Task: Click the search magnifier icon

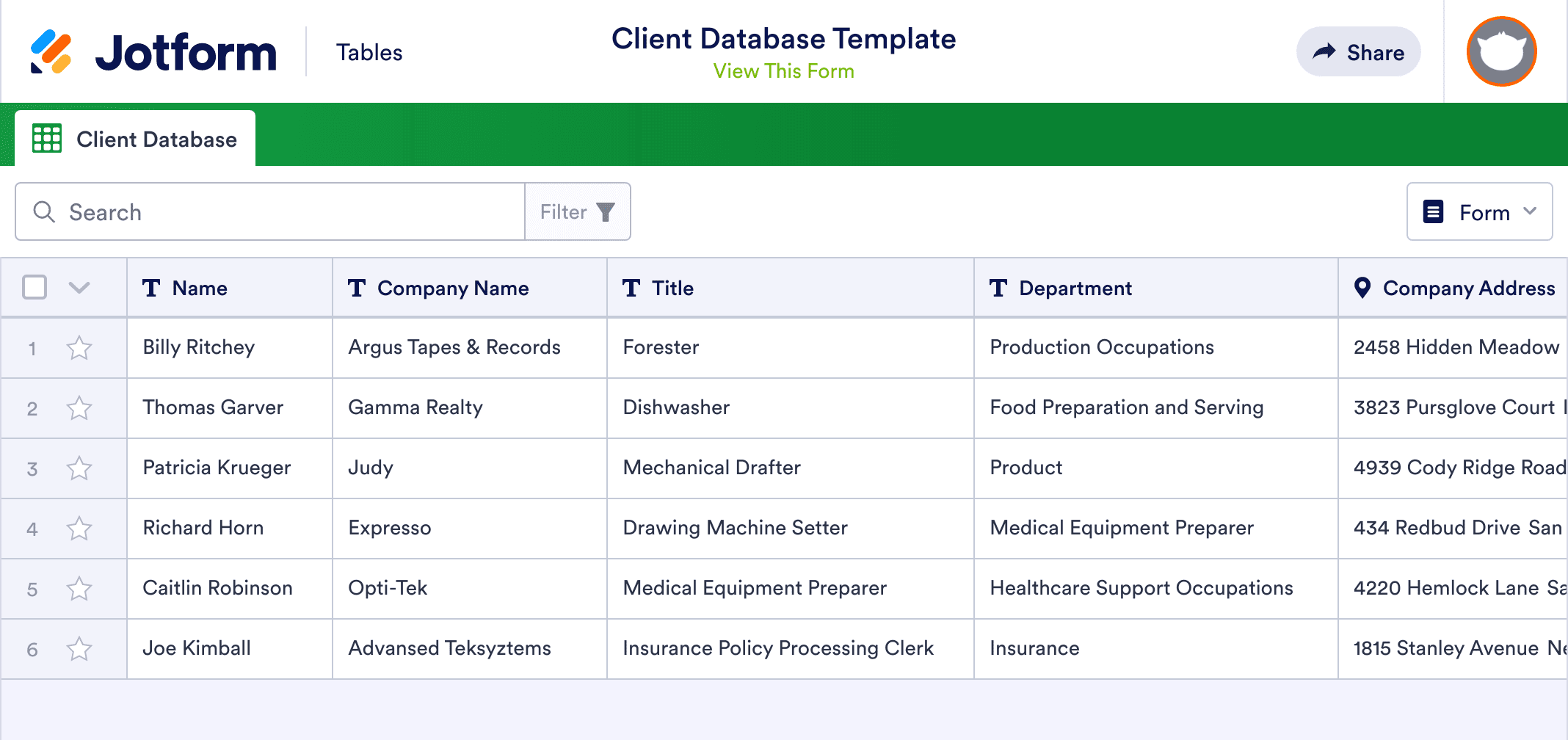Action: tap(44, 211)
